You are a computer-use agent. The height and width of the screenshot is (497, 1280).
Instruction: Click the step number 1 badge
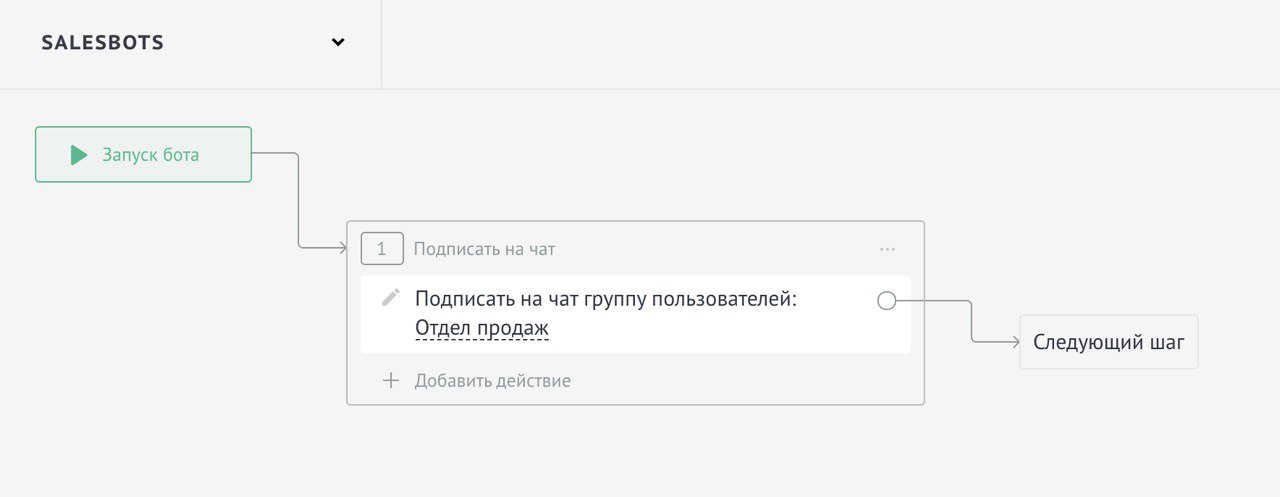[382, 249]
